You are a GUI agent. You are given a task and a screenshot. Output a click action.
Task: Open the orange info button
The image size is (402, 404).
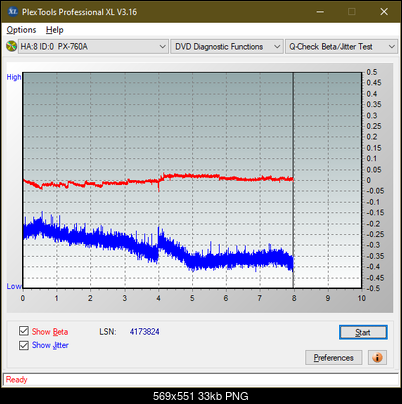[377, 358]
